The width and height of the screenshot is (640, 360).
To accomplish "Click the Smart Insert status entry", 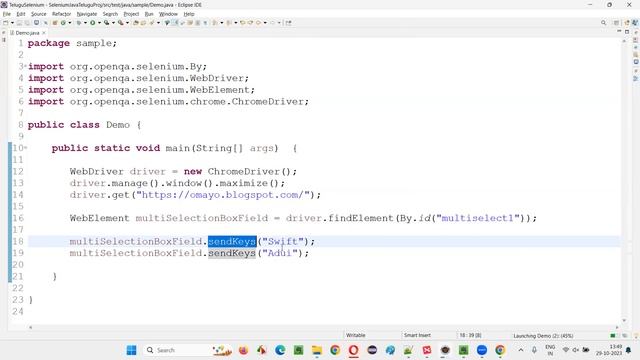I will coord(417,335).
